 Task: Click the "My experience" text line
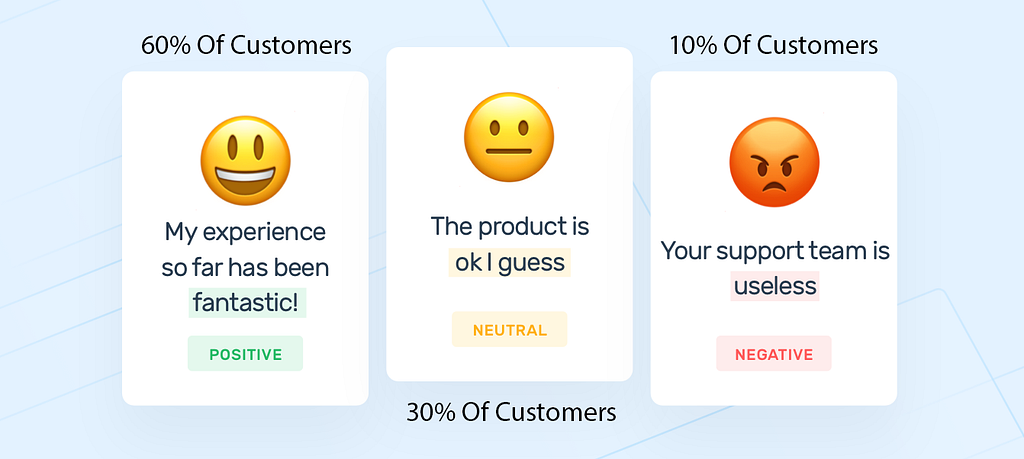(x=245, y=232)
